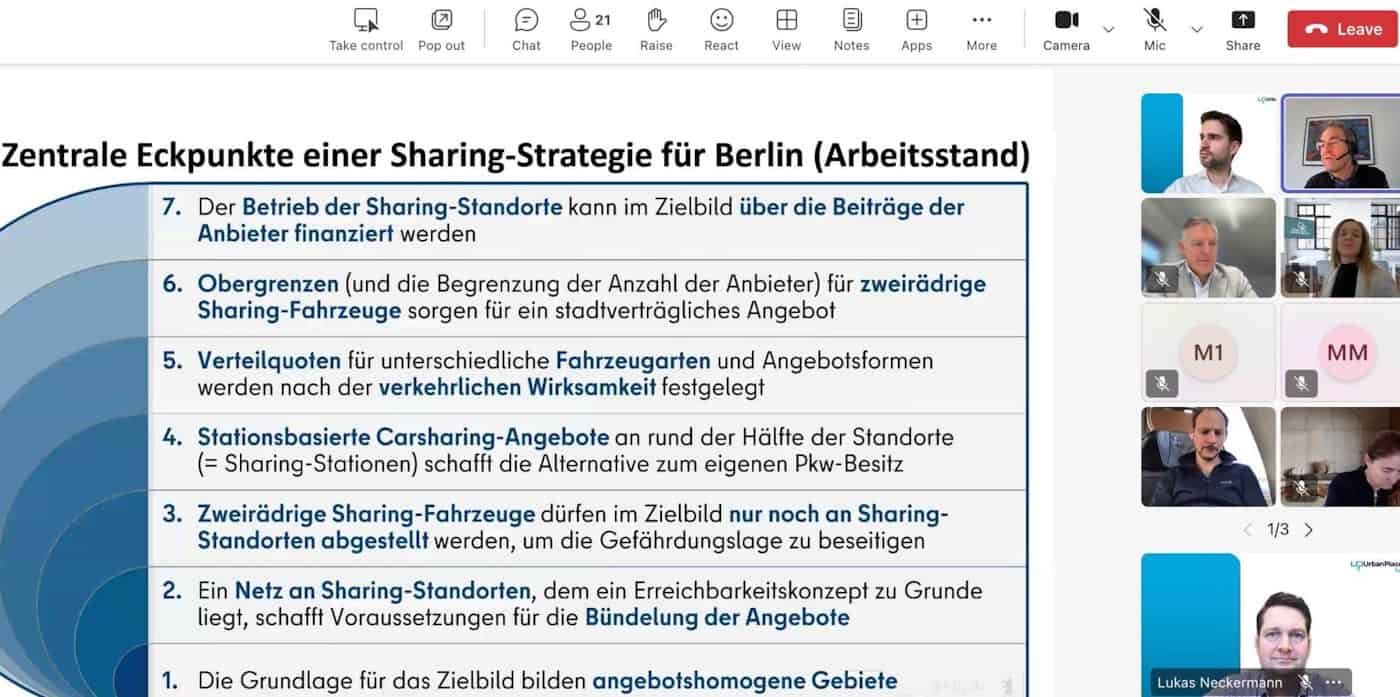Toggle the Camera on or off
Image resolution: width=1400 pixels, height=697 pixels.
pos(1066,21)
